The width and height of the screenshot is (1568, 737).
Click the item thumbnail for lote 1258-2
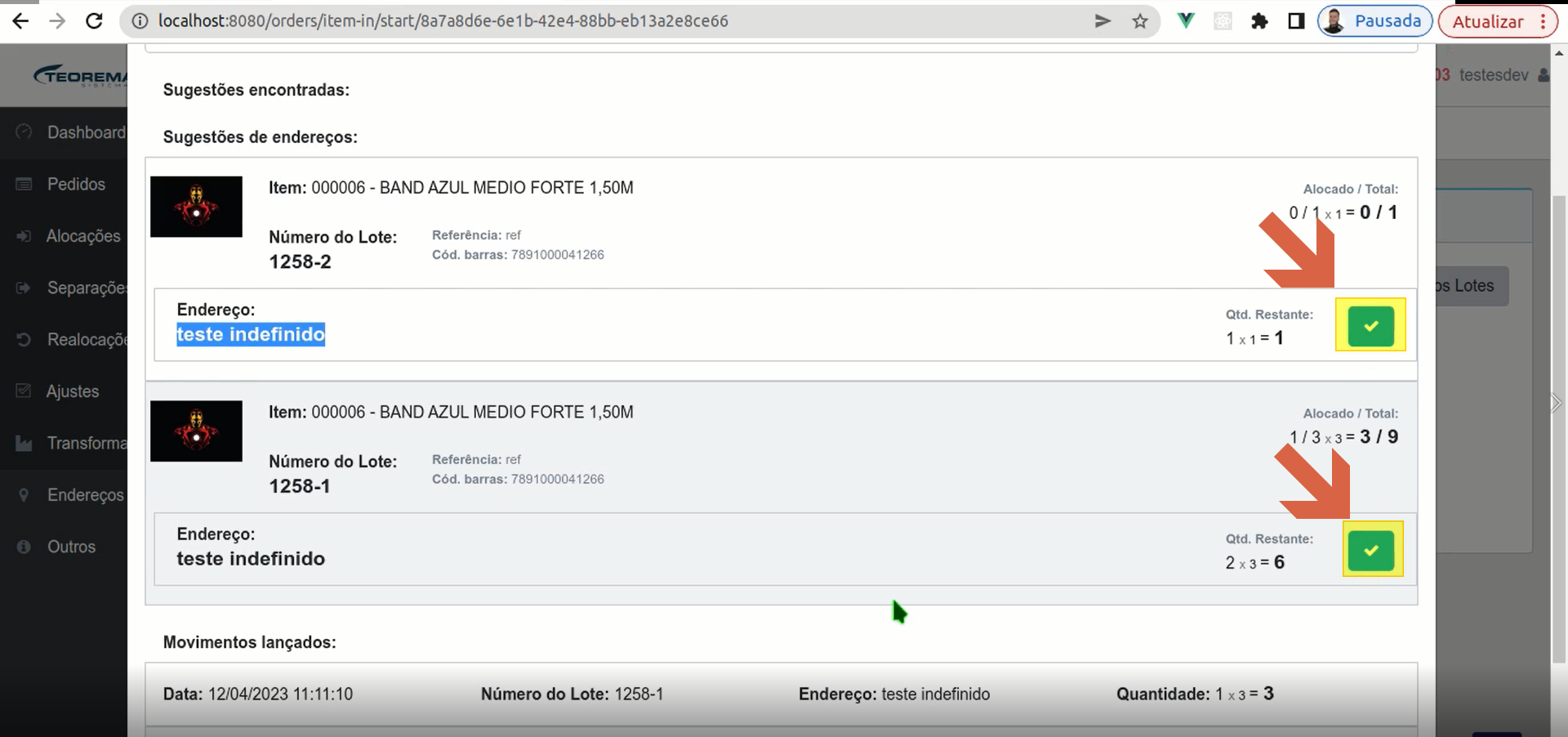tap(196, 207)
